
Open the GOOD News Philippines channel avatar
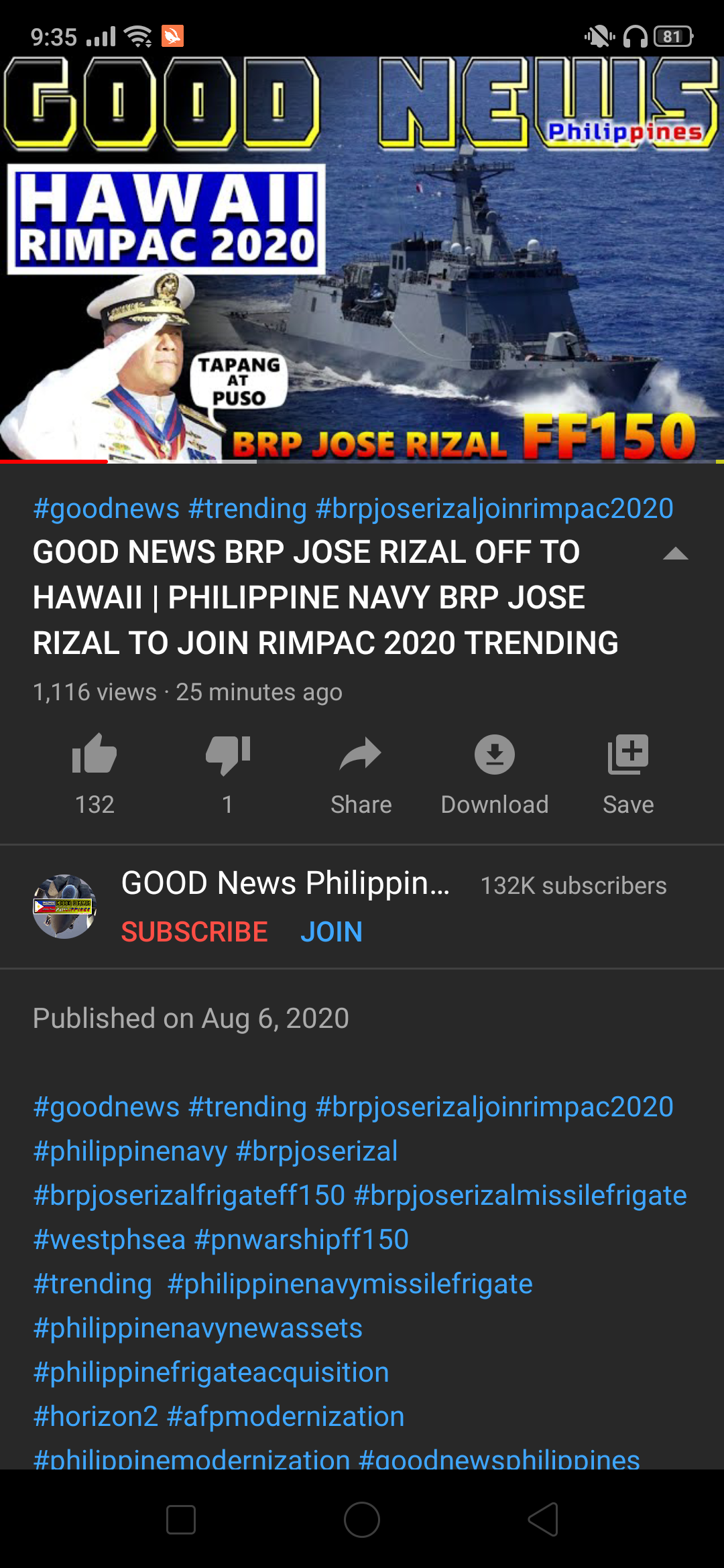64,907
